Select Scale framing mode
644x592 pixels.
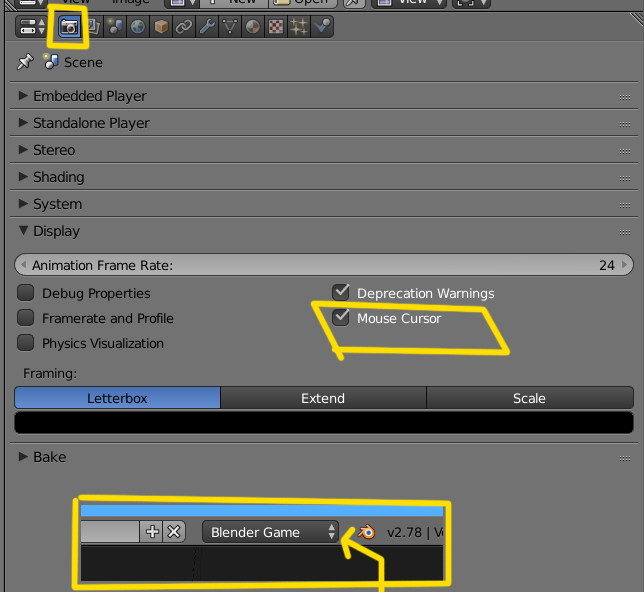(x=530, y=398)
